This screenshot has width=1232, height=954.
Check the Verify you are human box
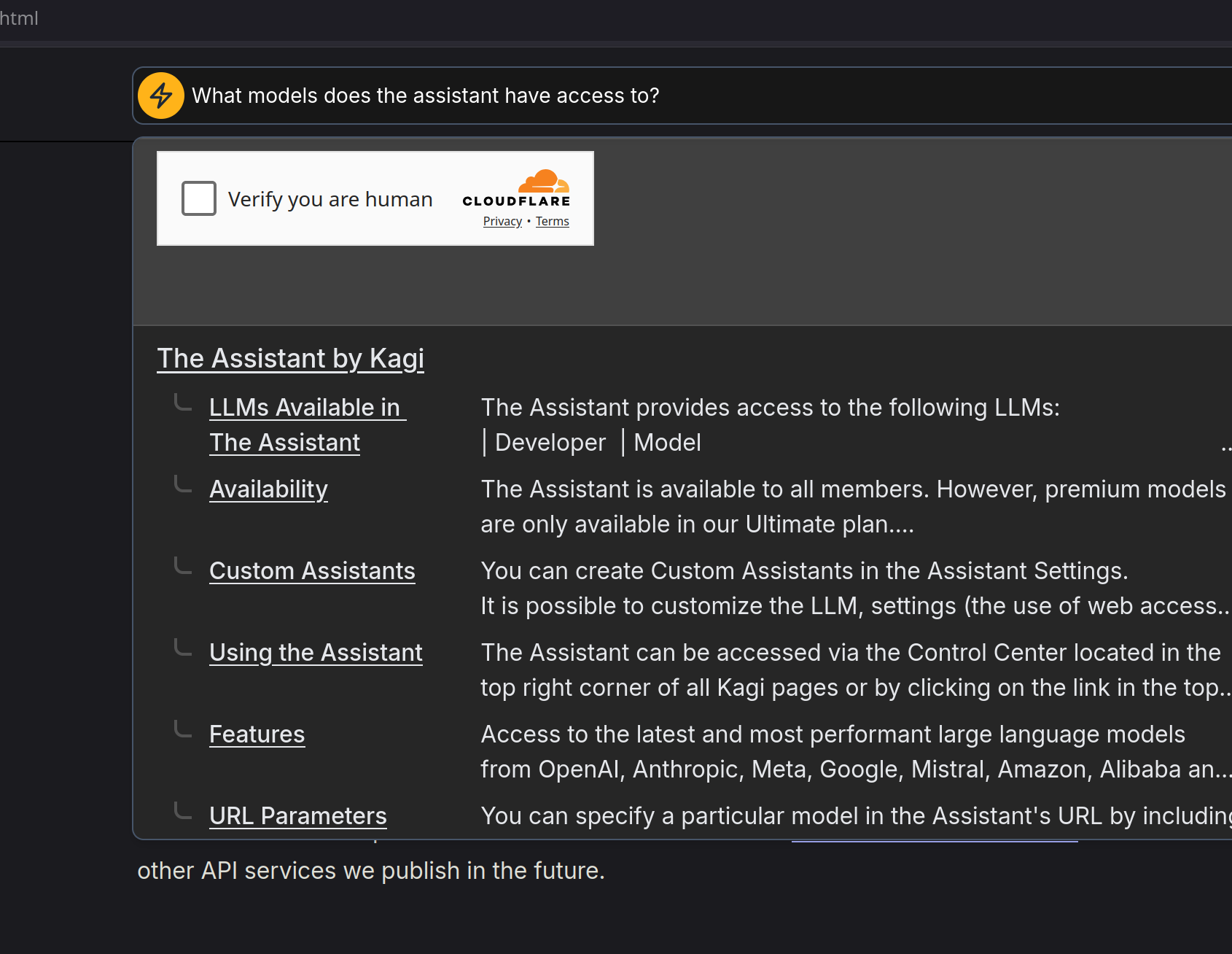(x=199, y=198)
